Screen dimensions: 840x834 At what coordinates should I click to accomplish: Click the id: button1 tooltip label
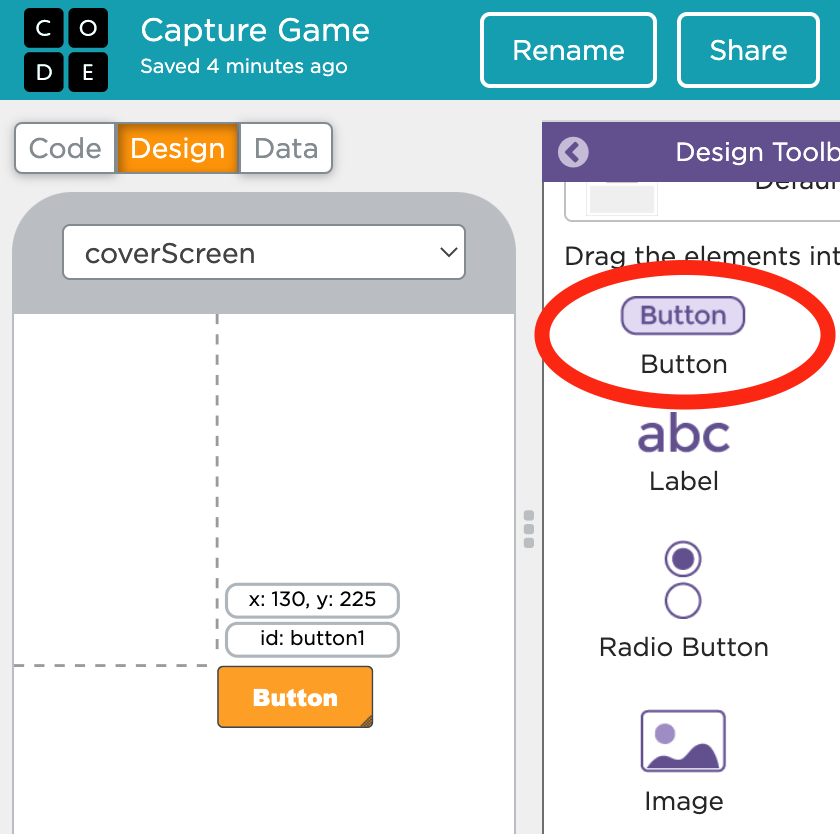click(x=312, y=639)
